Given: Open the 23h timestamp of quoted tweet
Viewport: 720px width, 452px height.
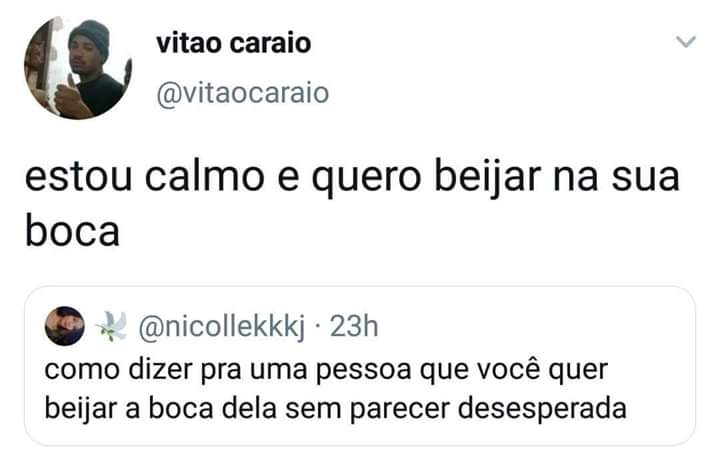Looking at the screenshot, I should (354, 327).
